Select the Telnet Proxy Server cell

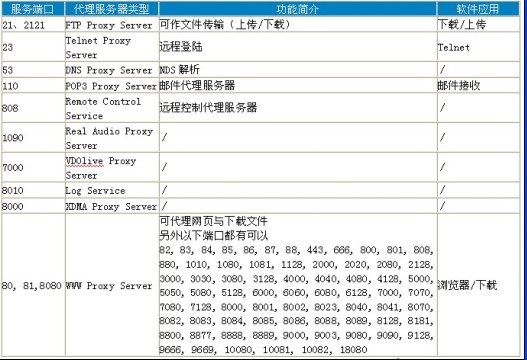(x=112, y=47)
